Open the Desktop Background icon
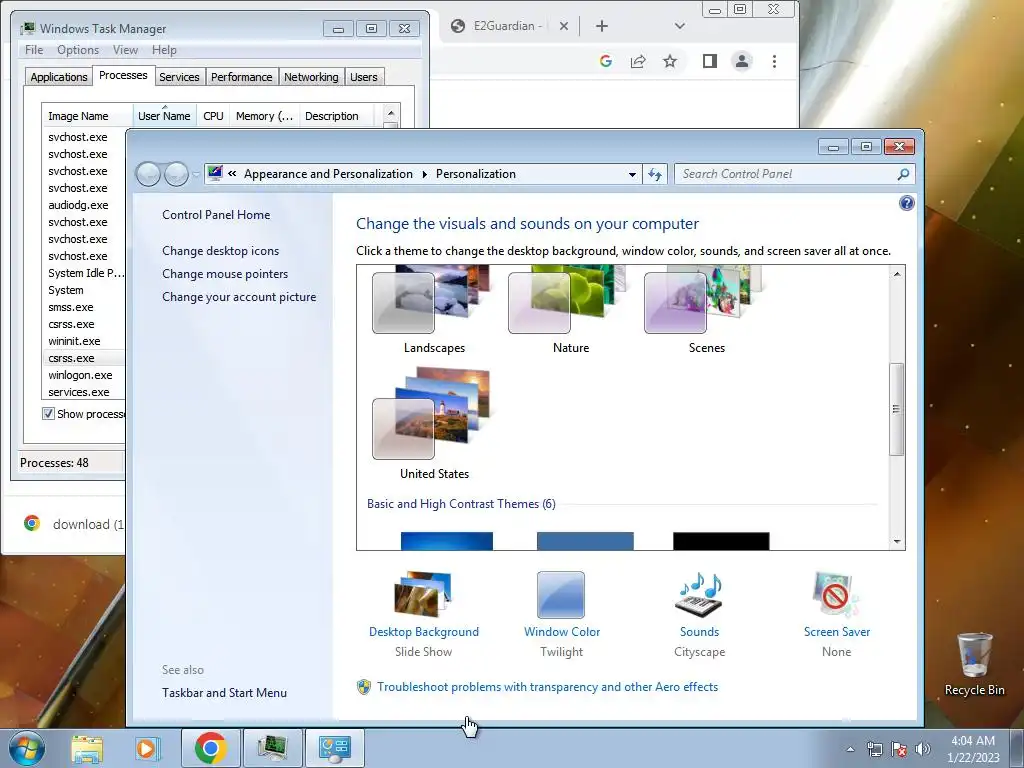Image resolution: width=1024 pixels, height=768 pixels. click(x=423, y=595)
